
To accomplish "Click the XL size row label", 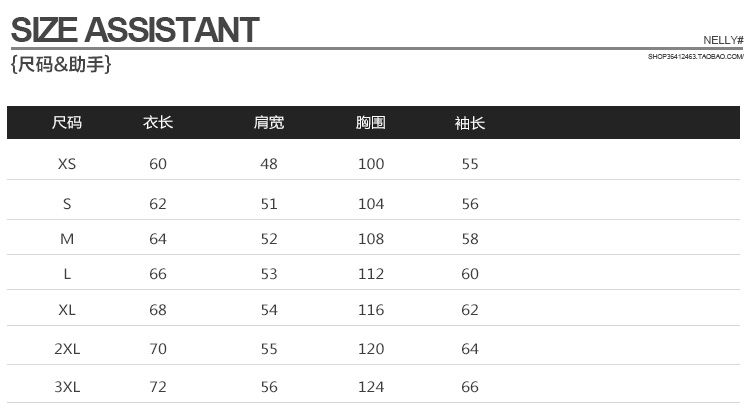I will tap(67, 310).
